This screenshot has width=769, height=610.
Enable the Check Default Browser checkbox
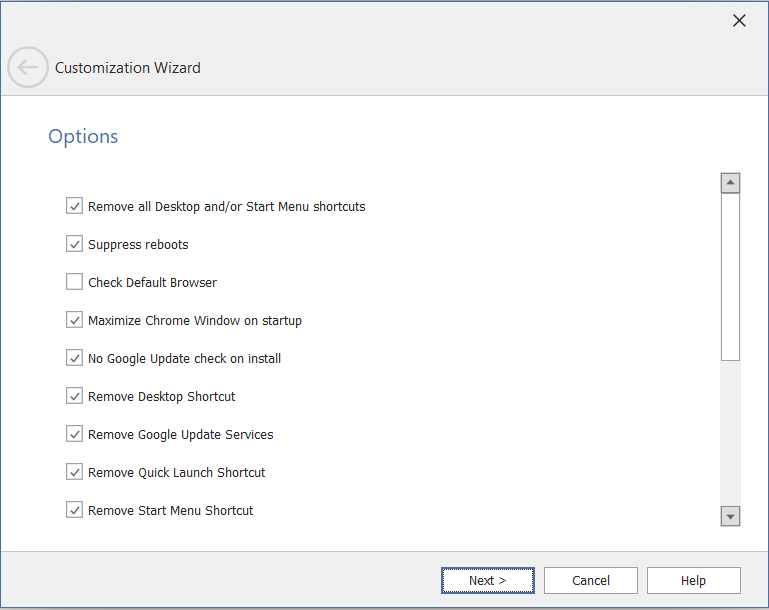(74, 282)
